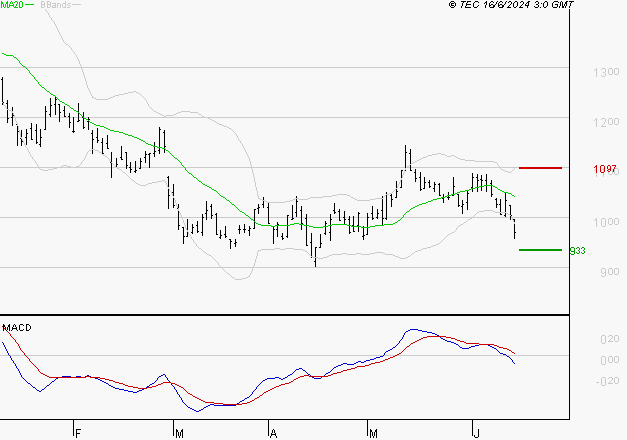
Task: Click the MACD -020 axis label
Action: tap(607, 381)
